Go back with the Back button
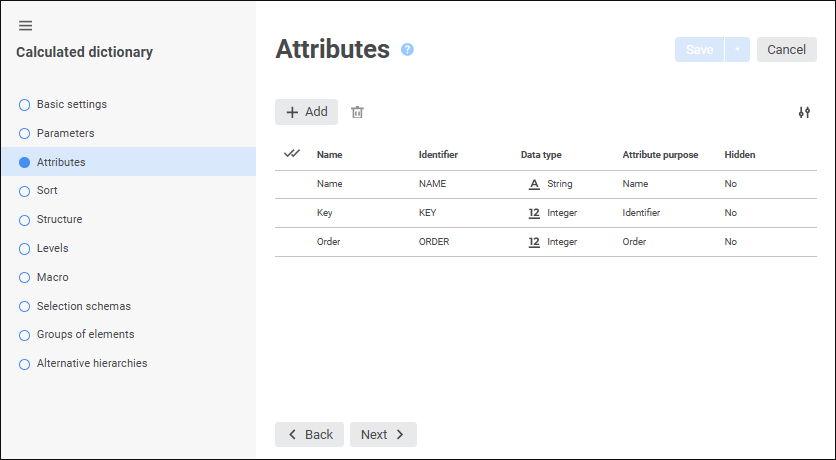This screenshot has width=836, height=460. pyautogui.click(x=309, y=435)
